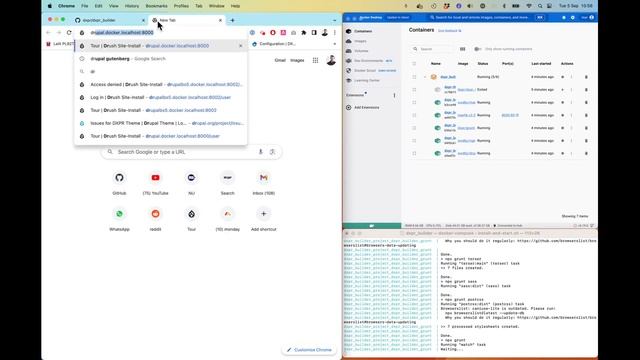Viewport: 640px width, 360px height.
Task: Start voice search with microphone icon
Action: click(x=260, y=152)
